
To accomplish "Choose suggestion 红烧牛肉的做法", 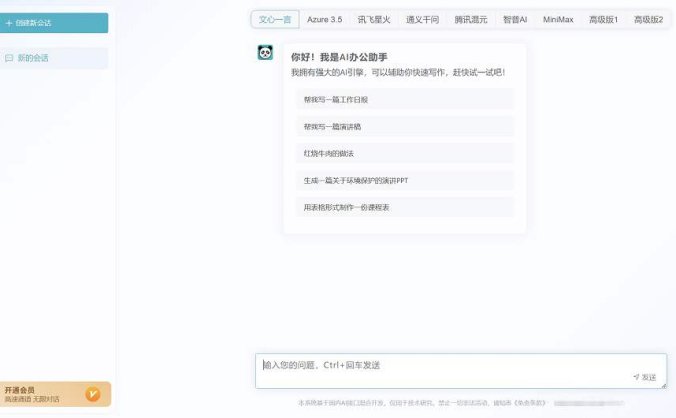I will pyautogui.click(x=405, y=153).
